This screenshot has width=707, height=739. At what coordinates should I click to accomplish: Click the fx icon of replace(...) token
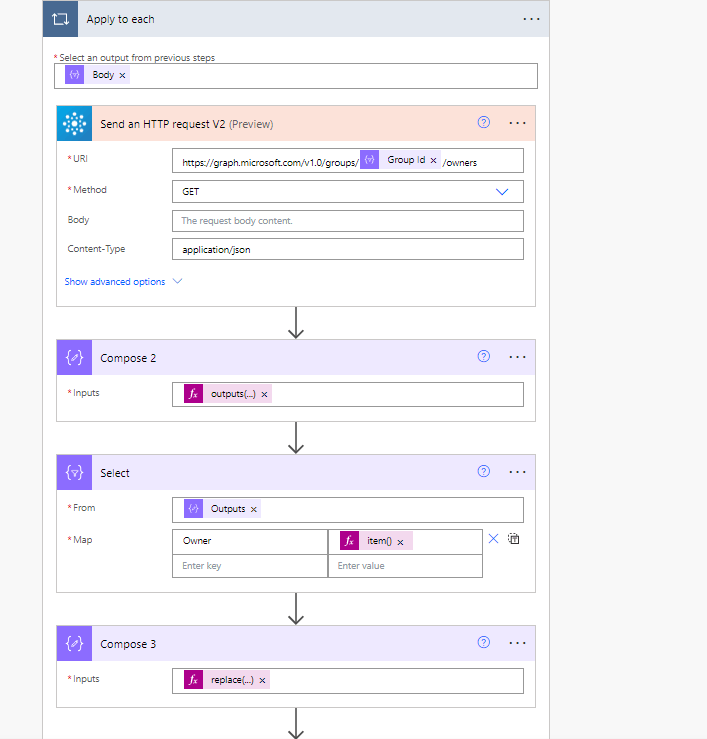[x=193, y=680]
